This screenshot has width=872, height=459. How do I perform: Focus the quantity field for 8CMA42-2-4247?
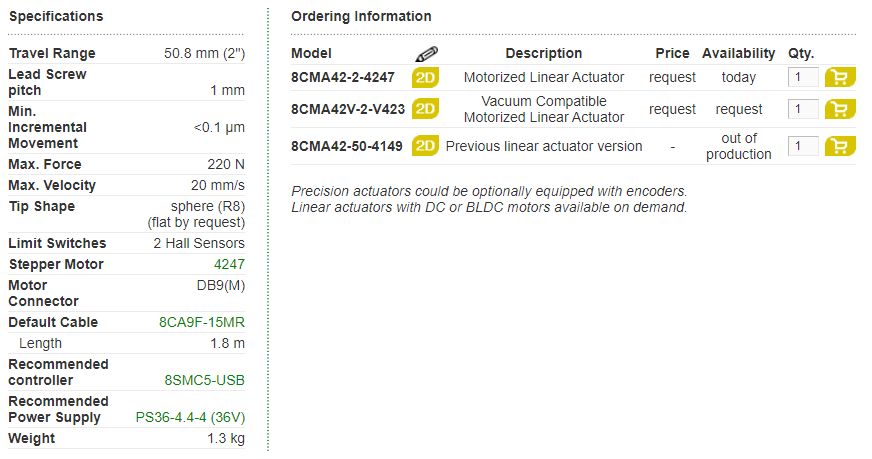[803, 77]
